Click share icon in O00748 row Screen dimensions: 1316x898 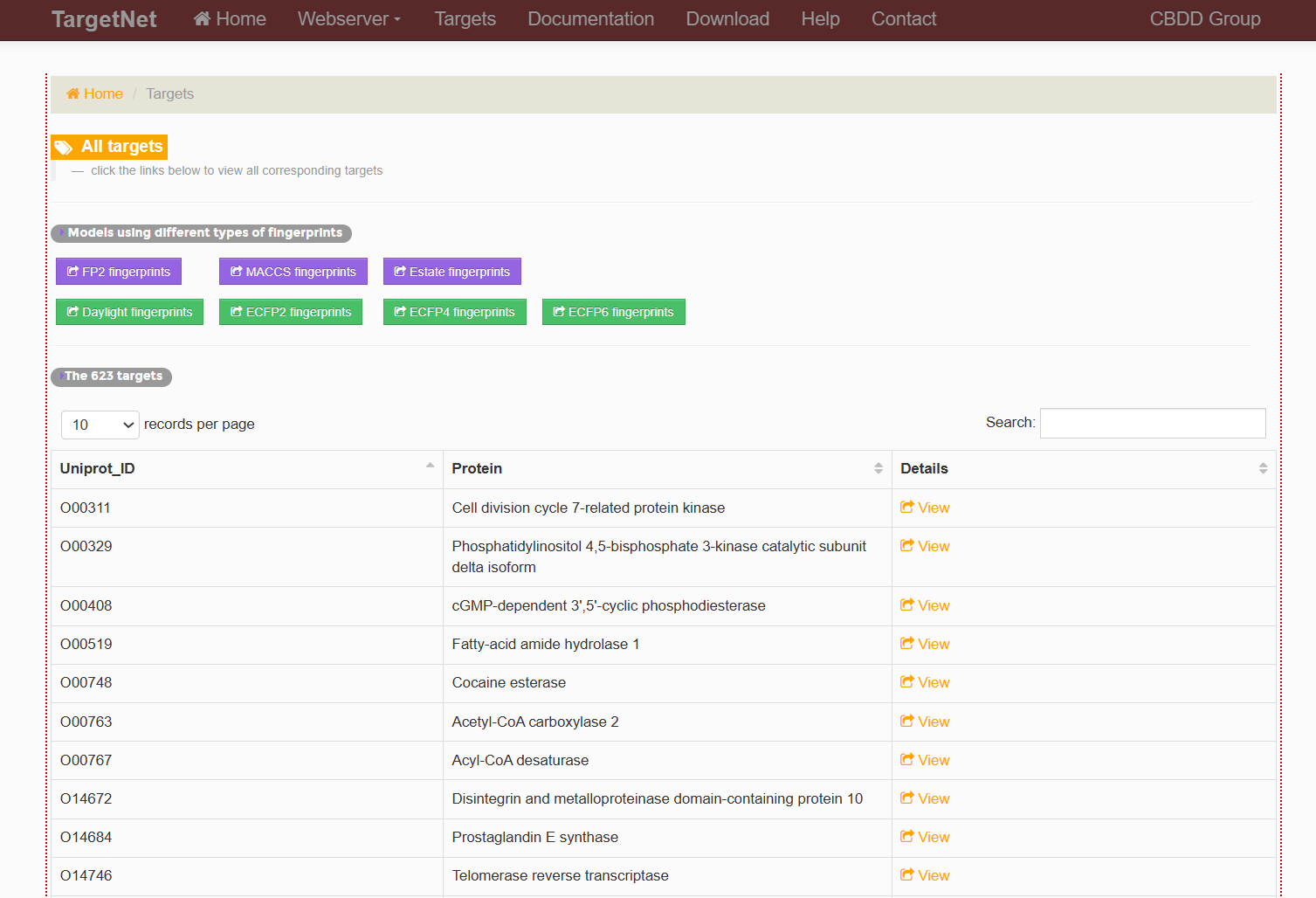907,682
